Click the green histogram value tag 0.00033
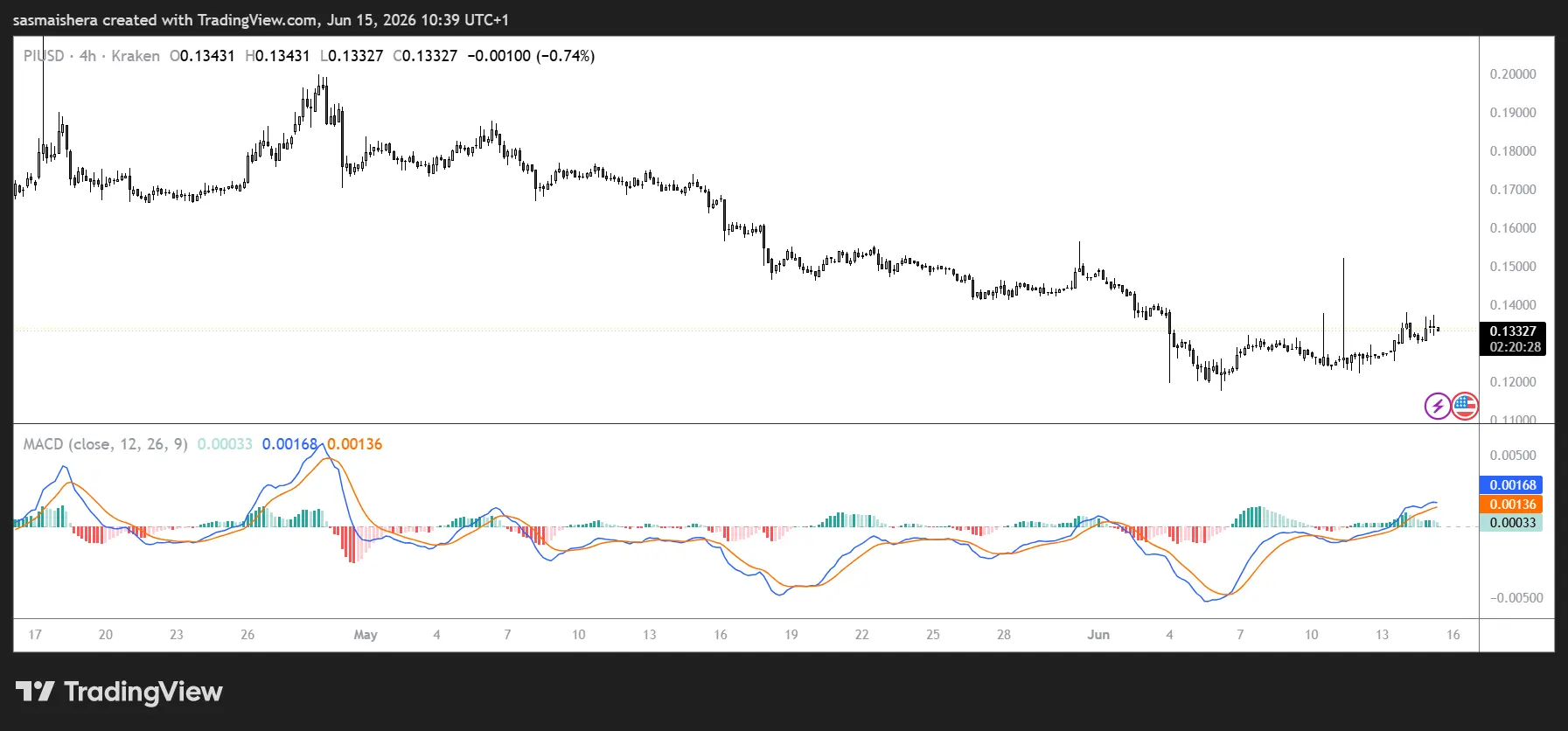 pyautogui.click(x=1512, y=523)
